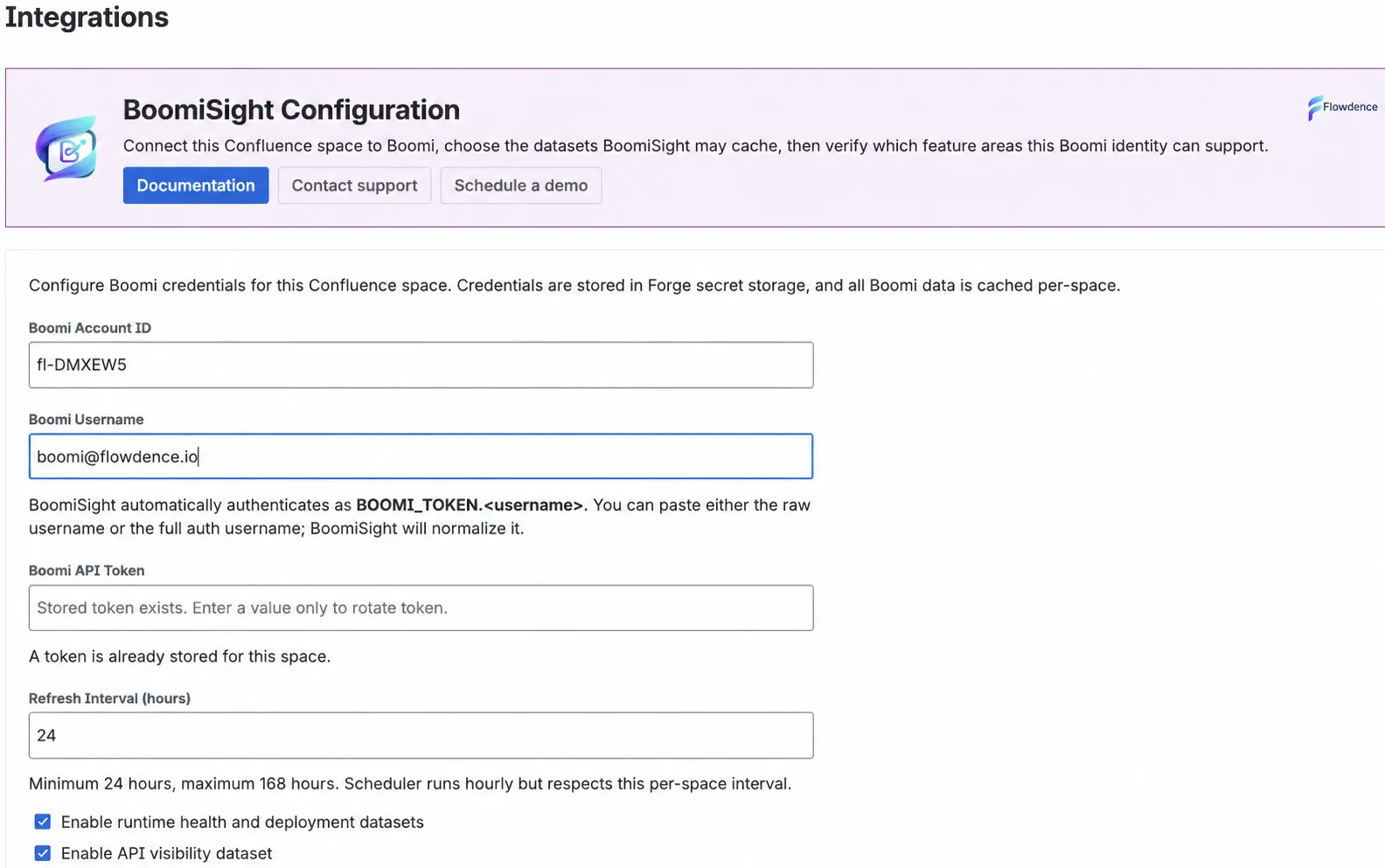The width and height of the screenshot is (1385, 868).
Task: Click the 'Configure Boomi credentials' description line
Action: [574, 286]
